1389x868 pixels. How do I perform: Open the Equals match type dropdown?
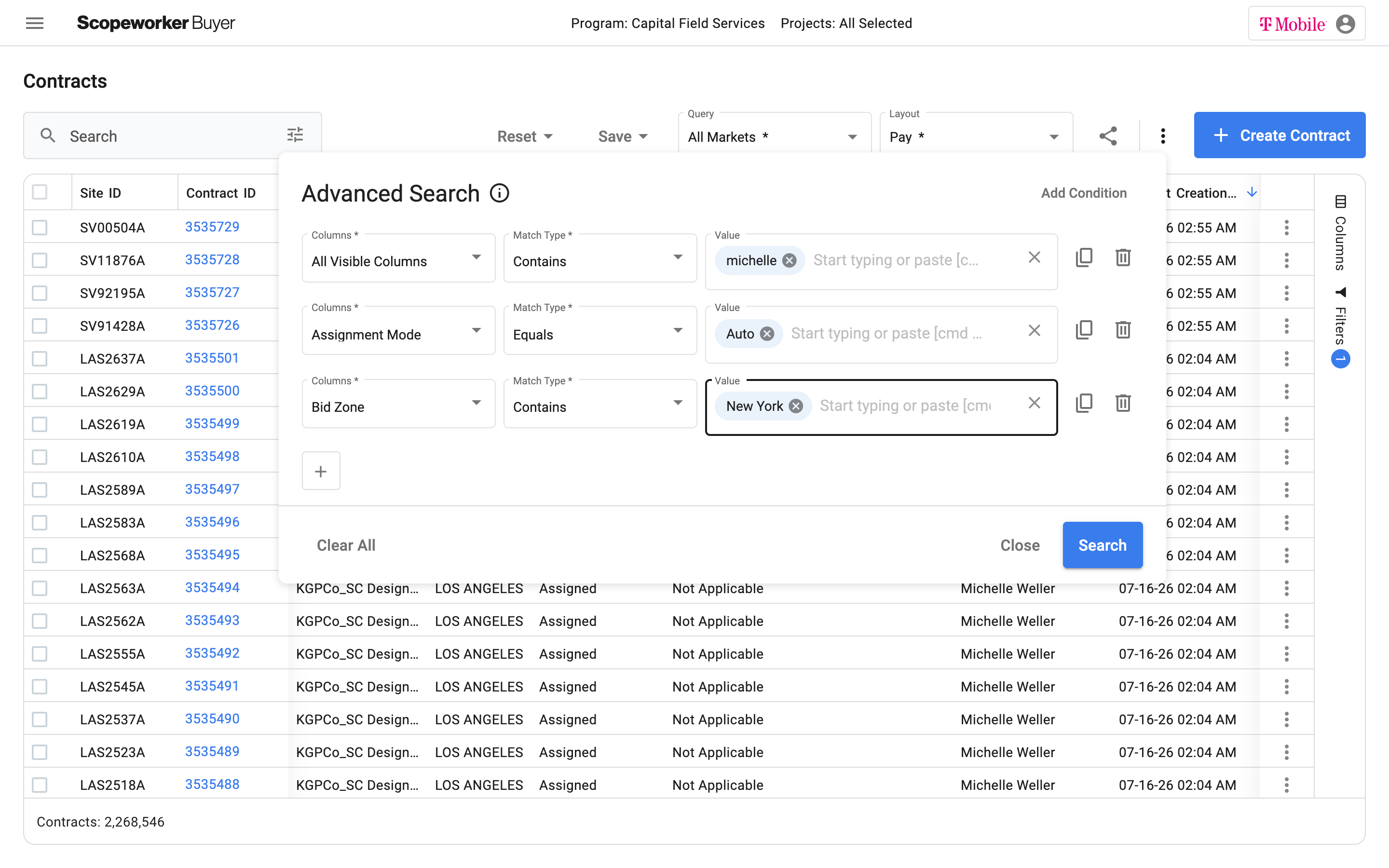tap(600, 331)
